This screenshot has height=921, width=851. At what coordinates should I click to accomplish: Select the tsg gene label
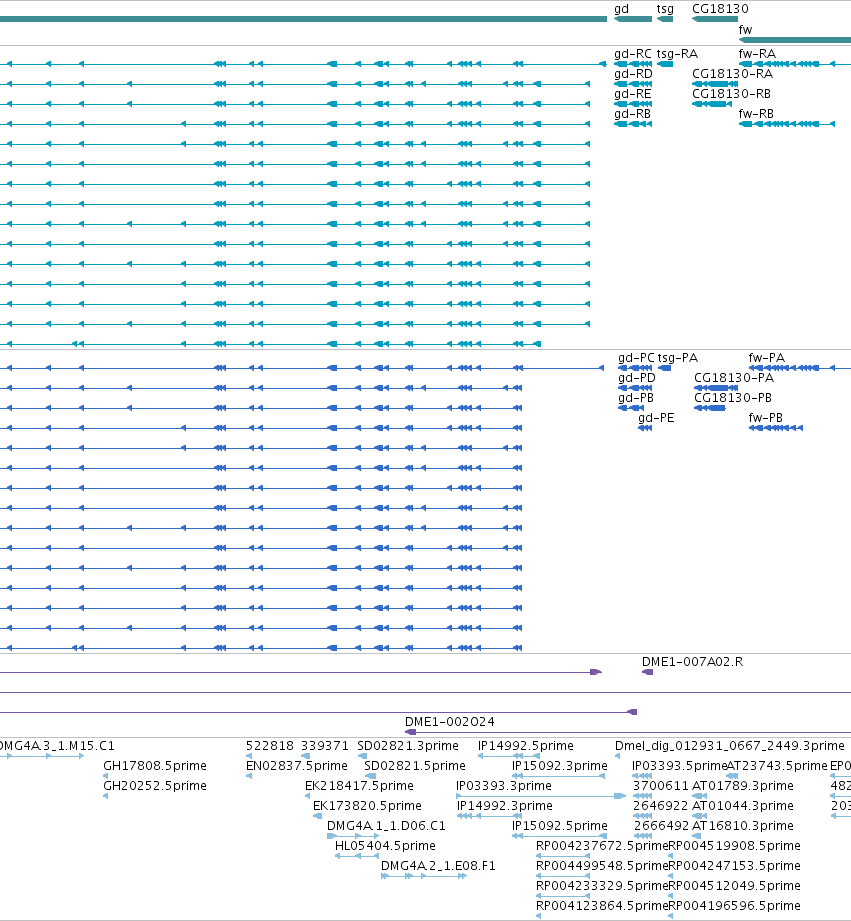(665, 9)
